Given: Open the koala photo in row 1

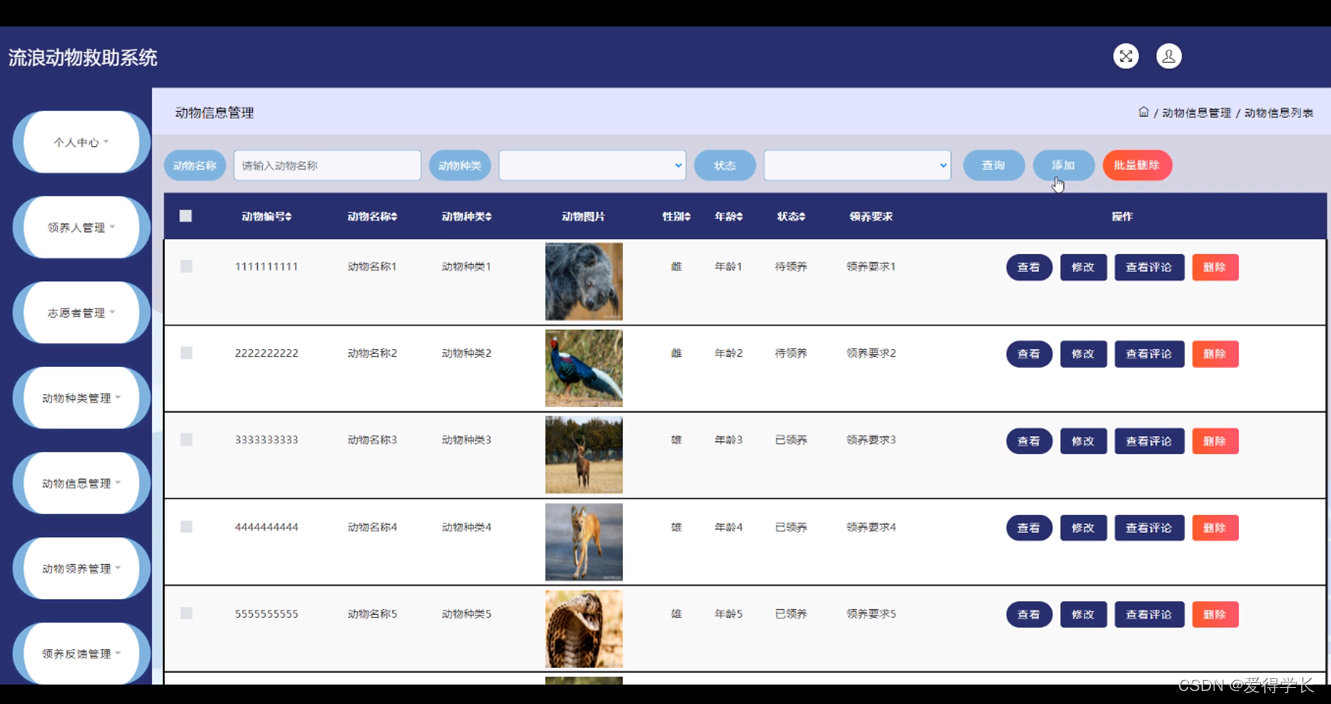Looking at the screenshot, I should (x=584, y=281).
